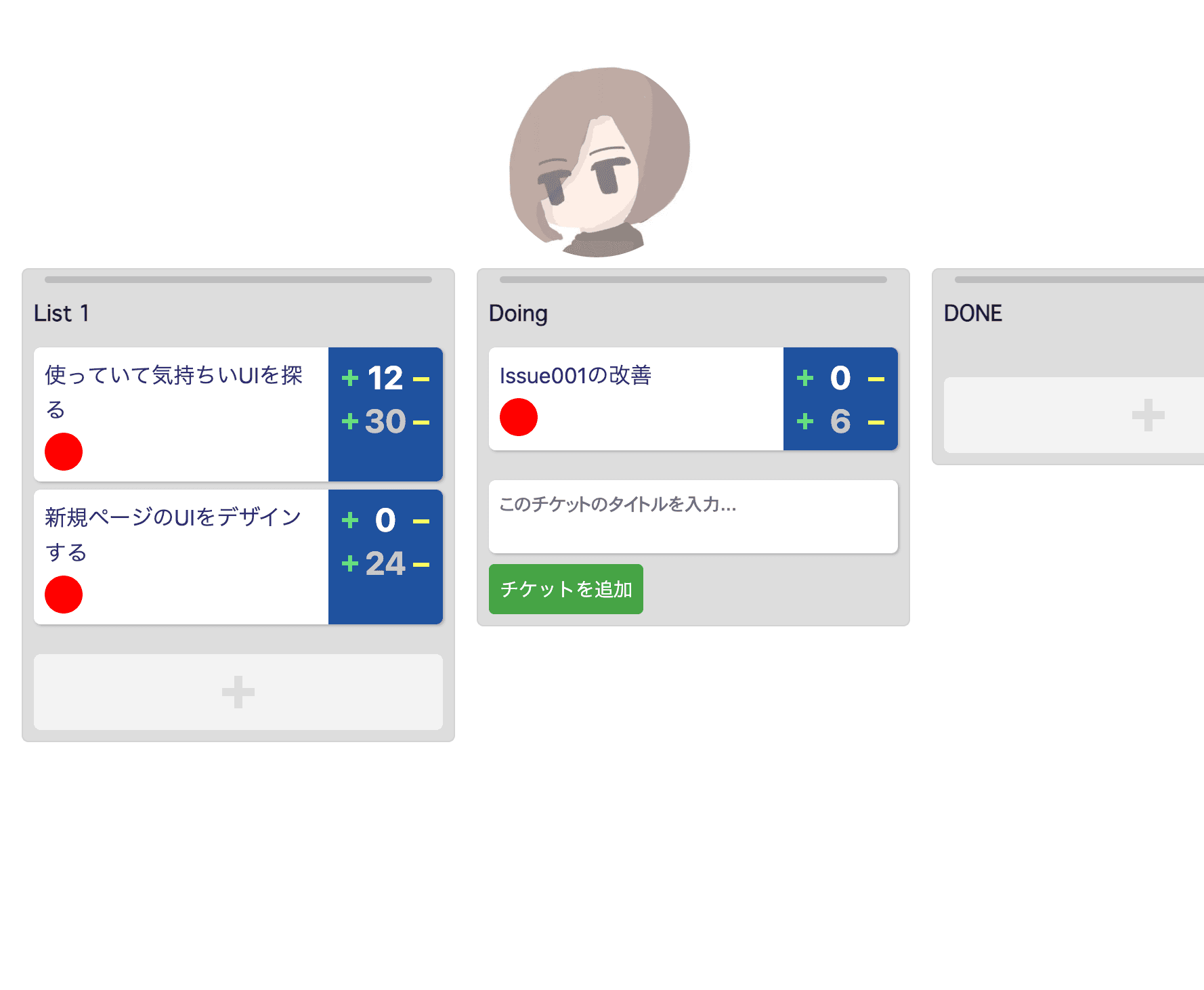Click the List 1 title
Screen dimensions: 1204x990
pos(62,314)
